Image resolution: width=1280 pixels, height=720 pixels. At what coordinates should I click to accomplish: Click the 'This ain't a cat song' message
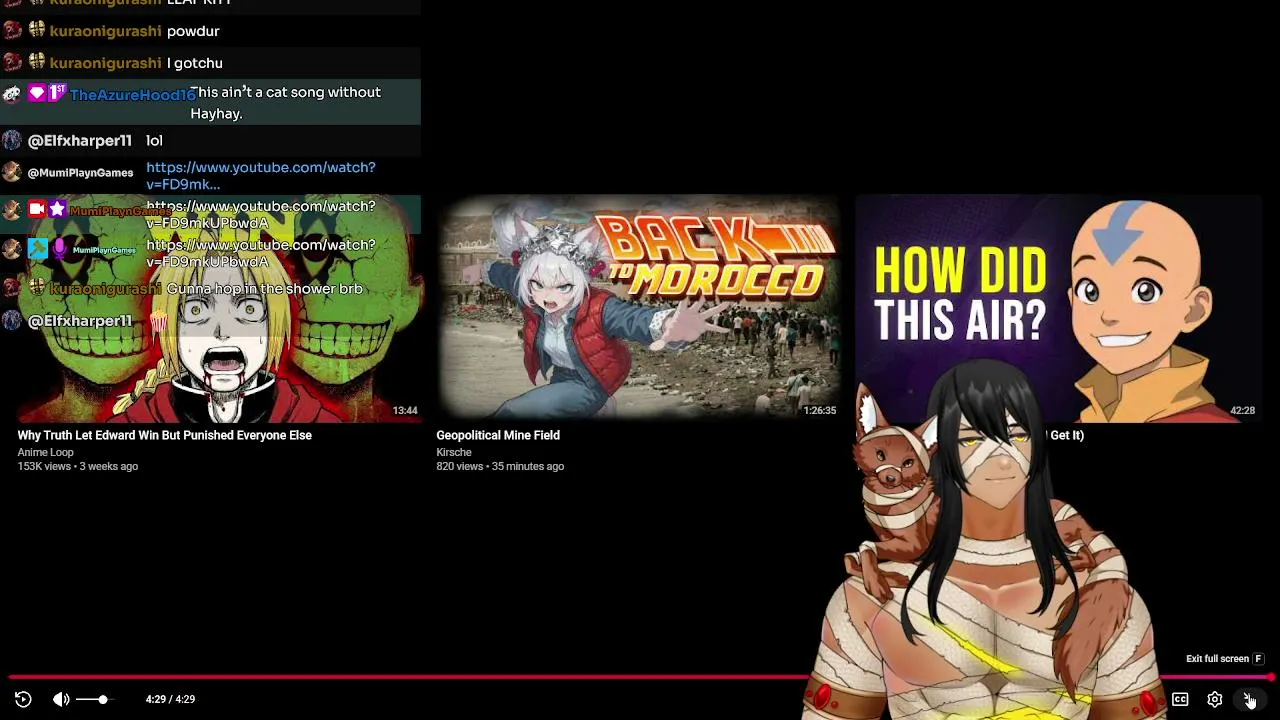click(x=286, y=103)
